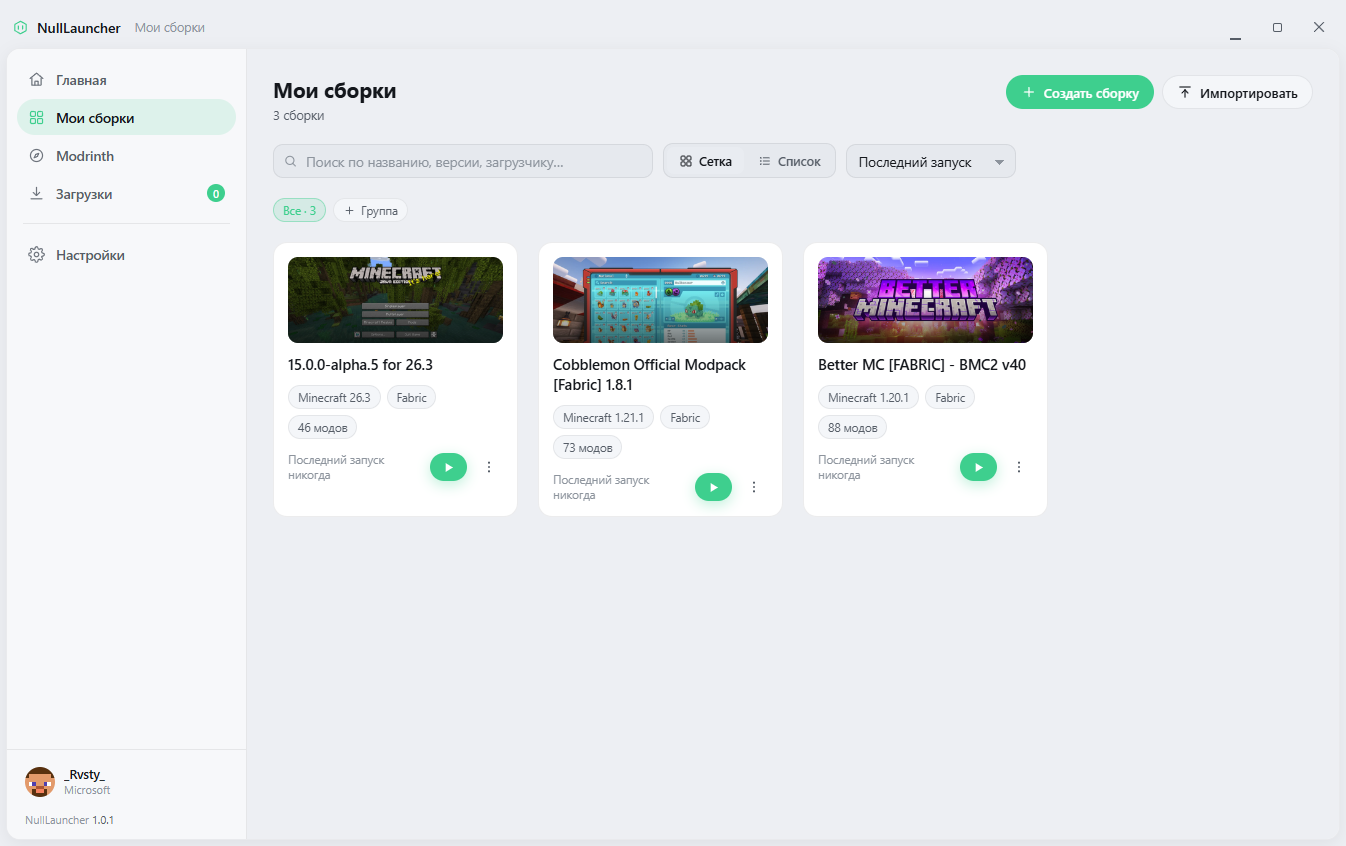Click the downloads count badge

click(x=216, y=194)
